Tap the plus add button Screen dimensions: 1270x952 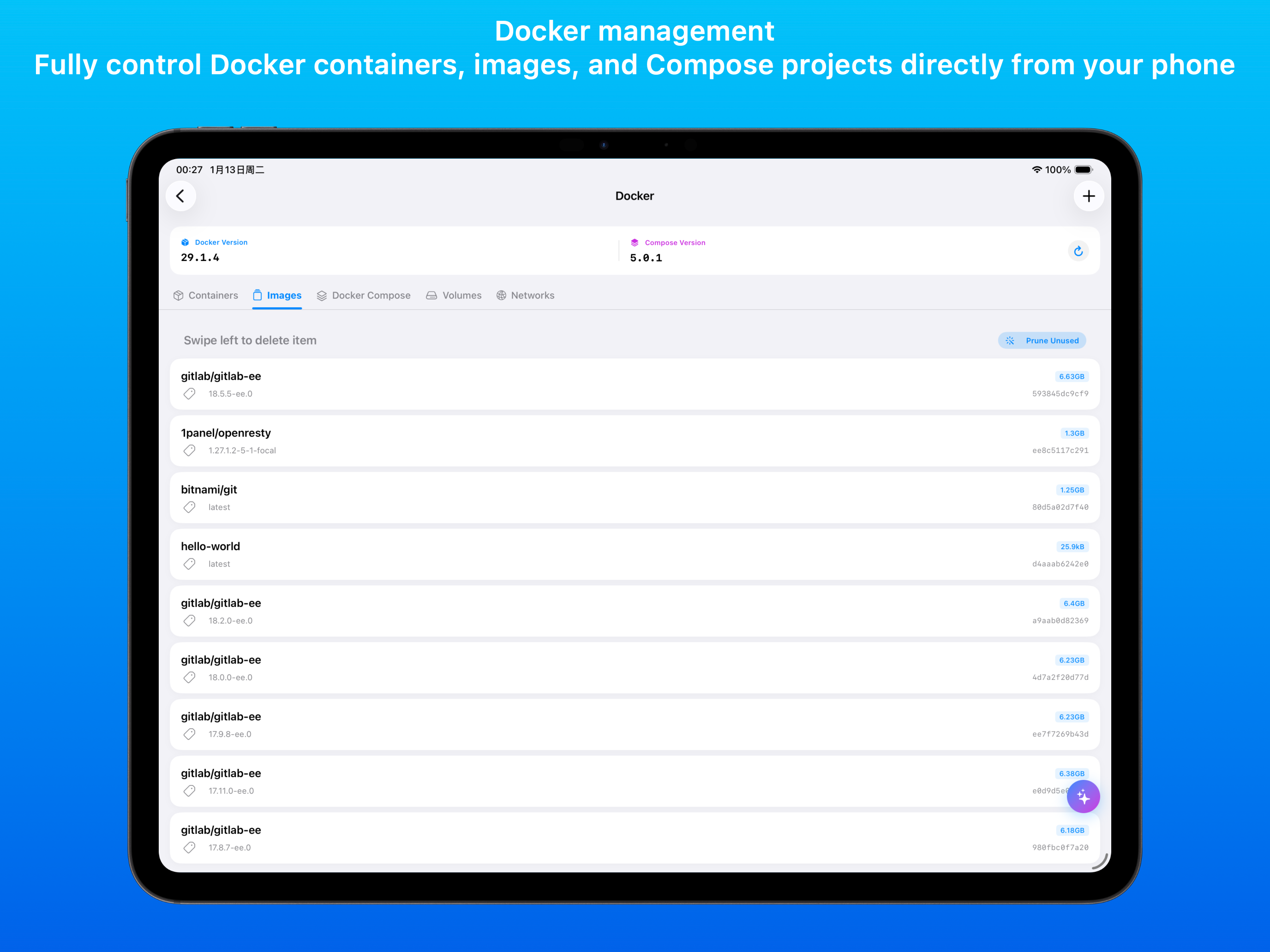tap(1089, 196)
